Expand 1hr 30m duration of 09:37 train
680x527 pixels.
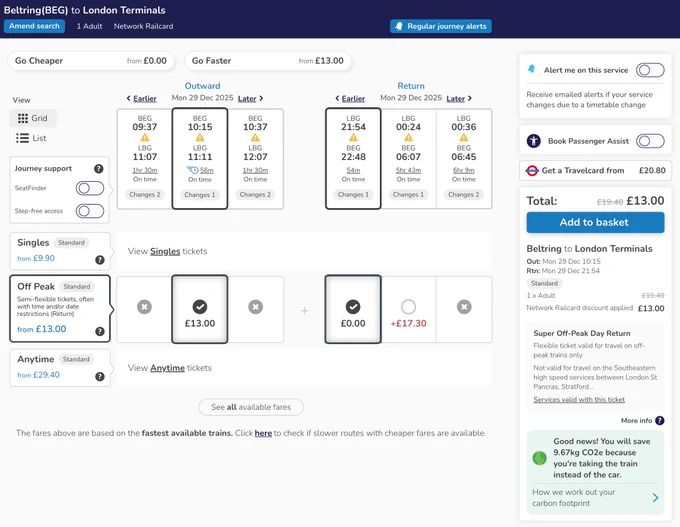145,170
